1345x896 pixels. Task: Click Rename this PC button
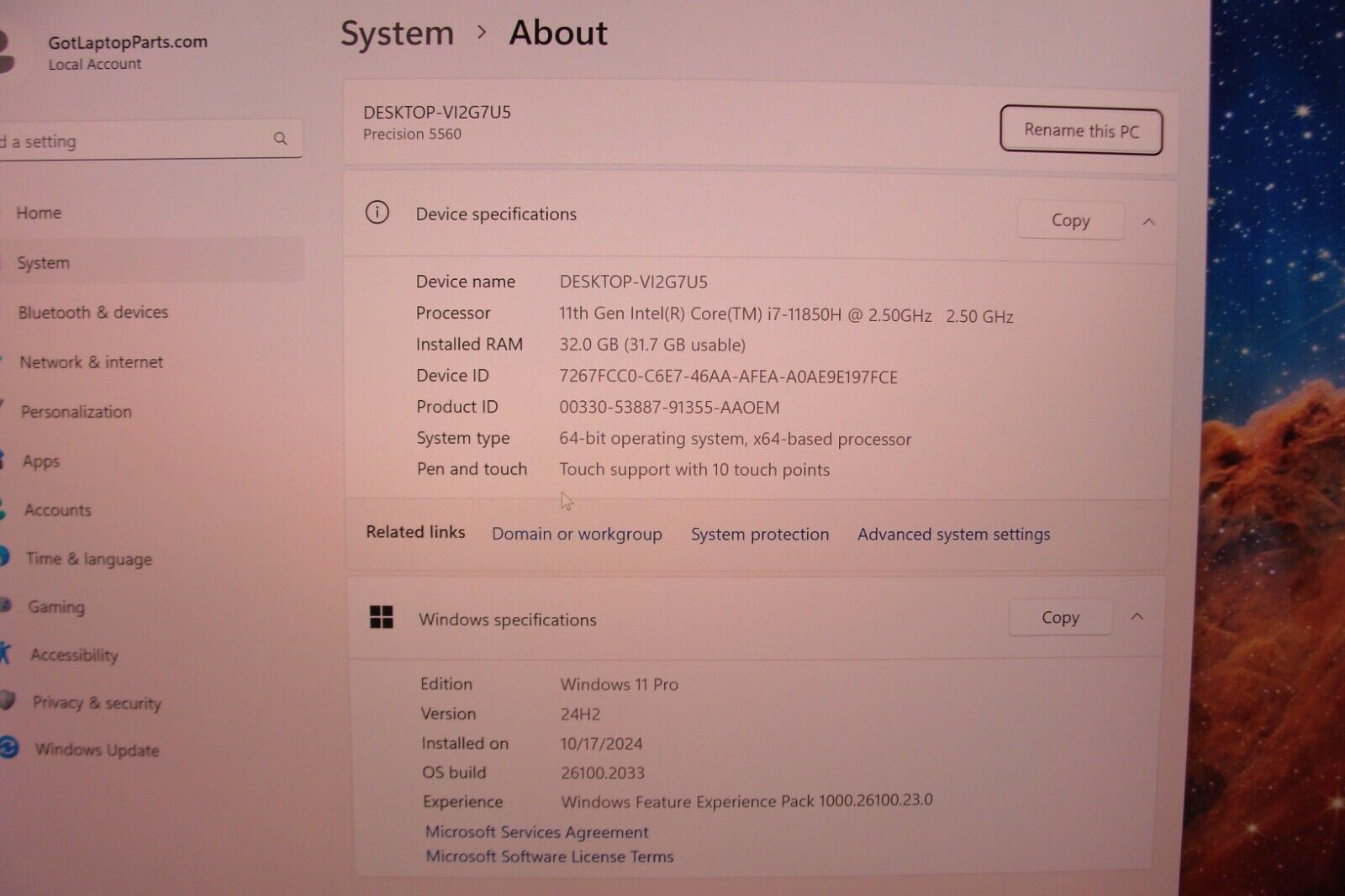point(1081,130)
